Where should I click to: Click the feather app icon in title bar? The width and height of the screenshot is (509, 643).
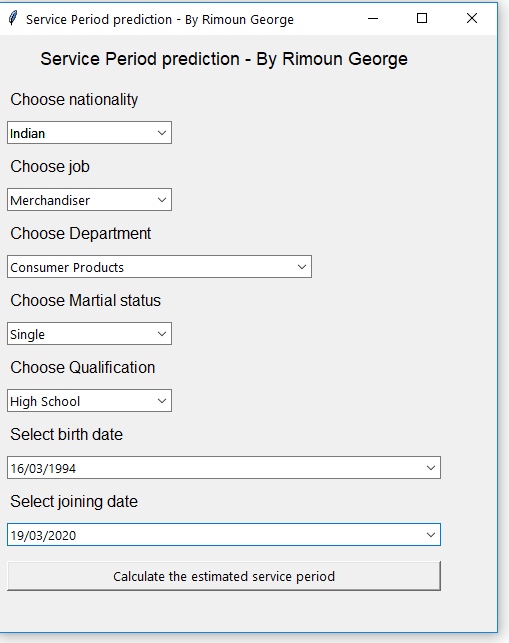(13, 18)
